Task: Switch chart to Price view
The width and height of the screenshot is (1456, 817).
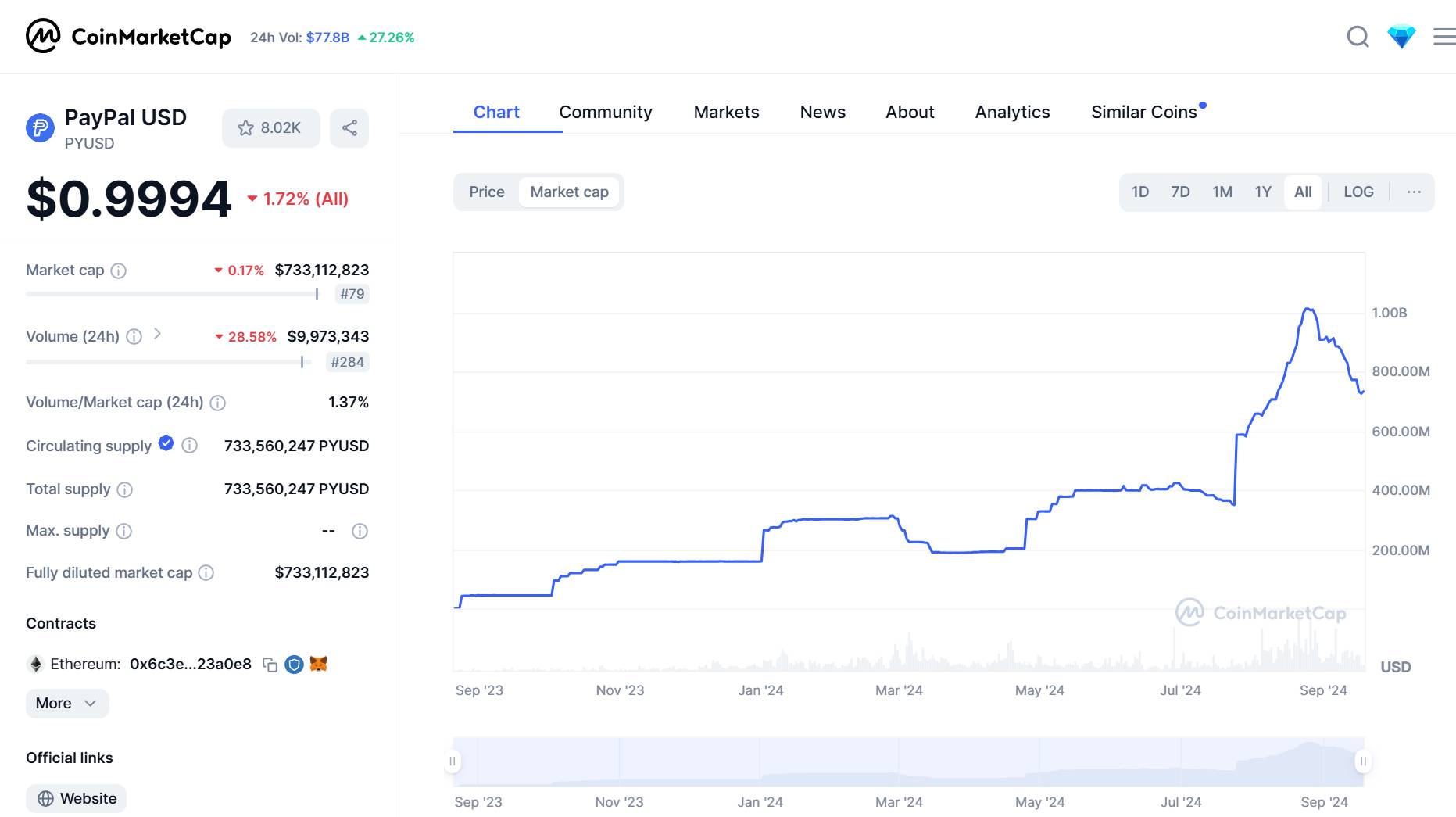Action: [487, 192]
